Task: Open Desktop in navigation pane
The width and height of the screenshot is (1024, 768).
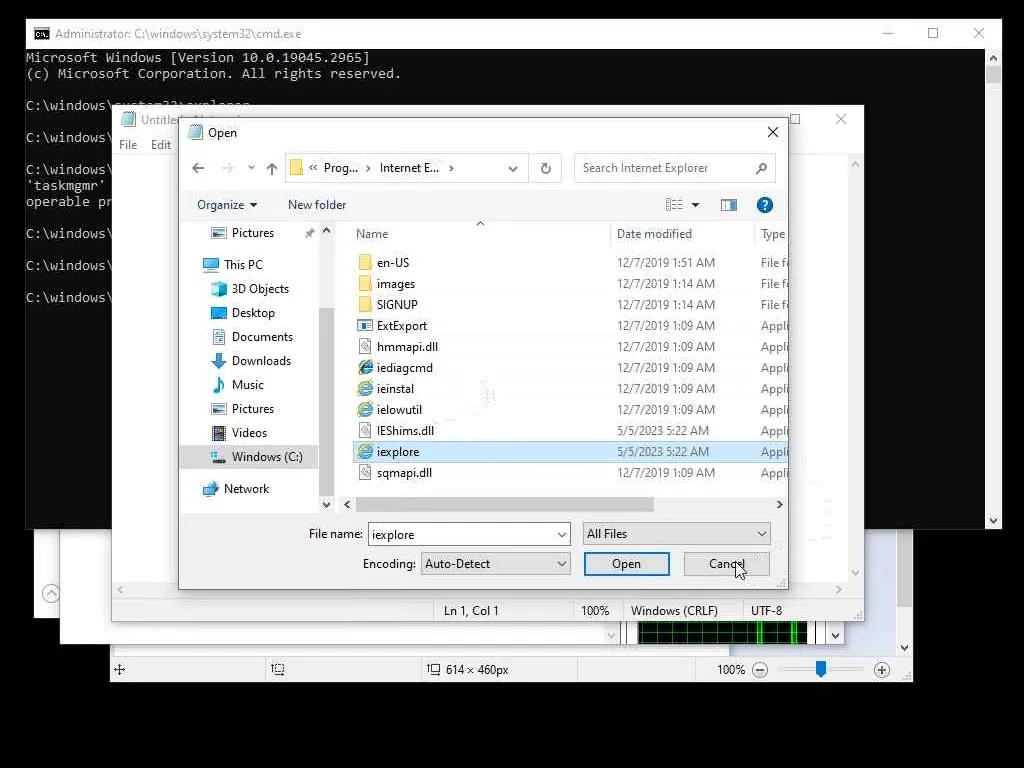Action: [x=253, y=313]
